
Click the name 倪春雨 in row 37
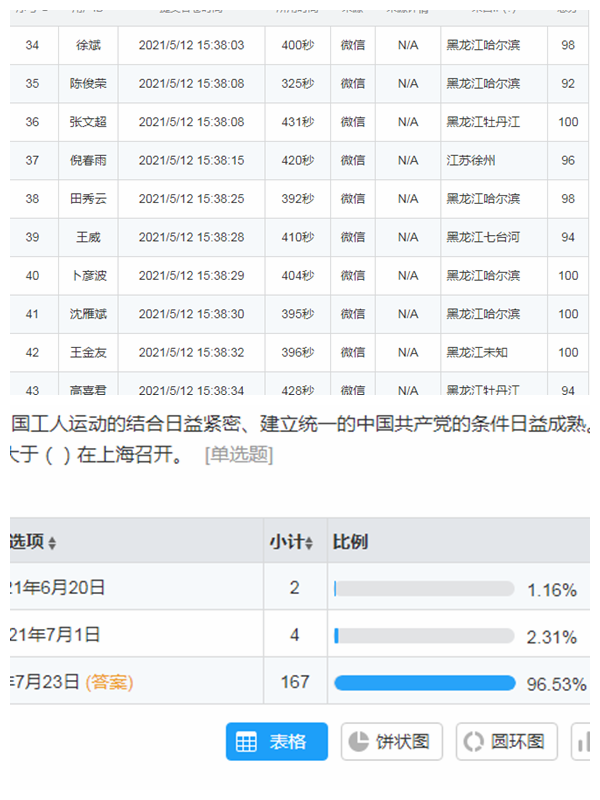coord(89,160)
